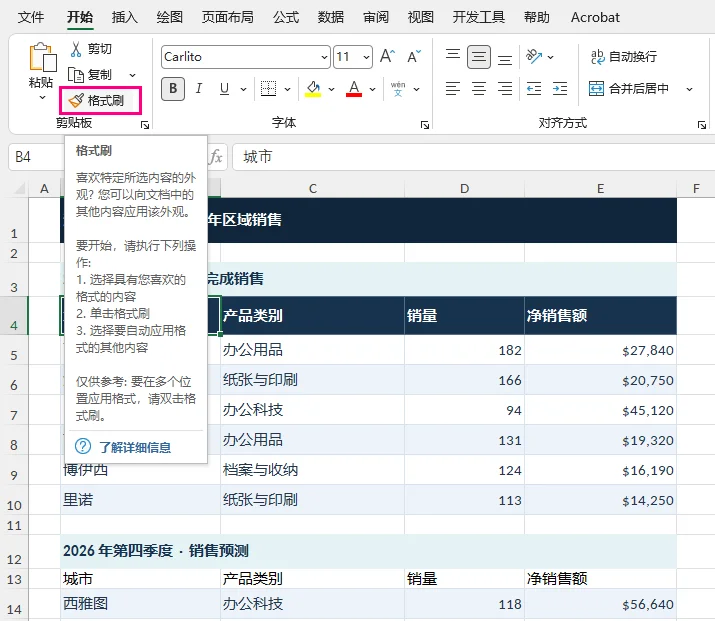This screenshot has width=715, height=621.
Task: Open the Paste options dropdown arrow
Action: pos(42,98)
